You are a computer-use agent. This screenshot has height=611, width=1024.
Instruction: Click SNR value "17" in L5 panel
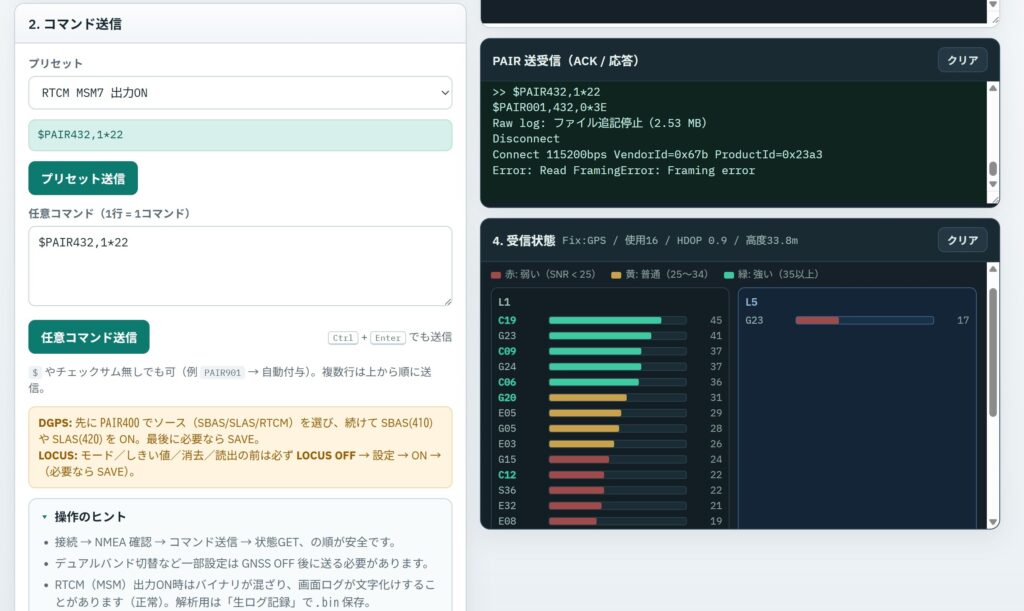(963, 321)
